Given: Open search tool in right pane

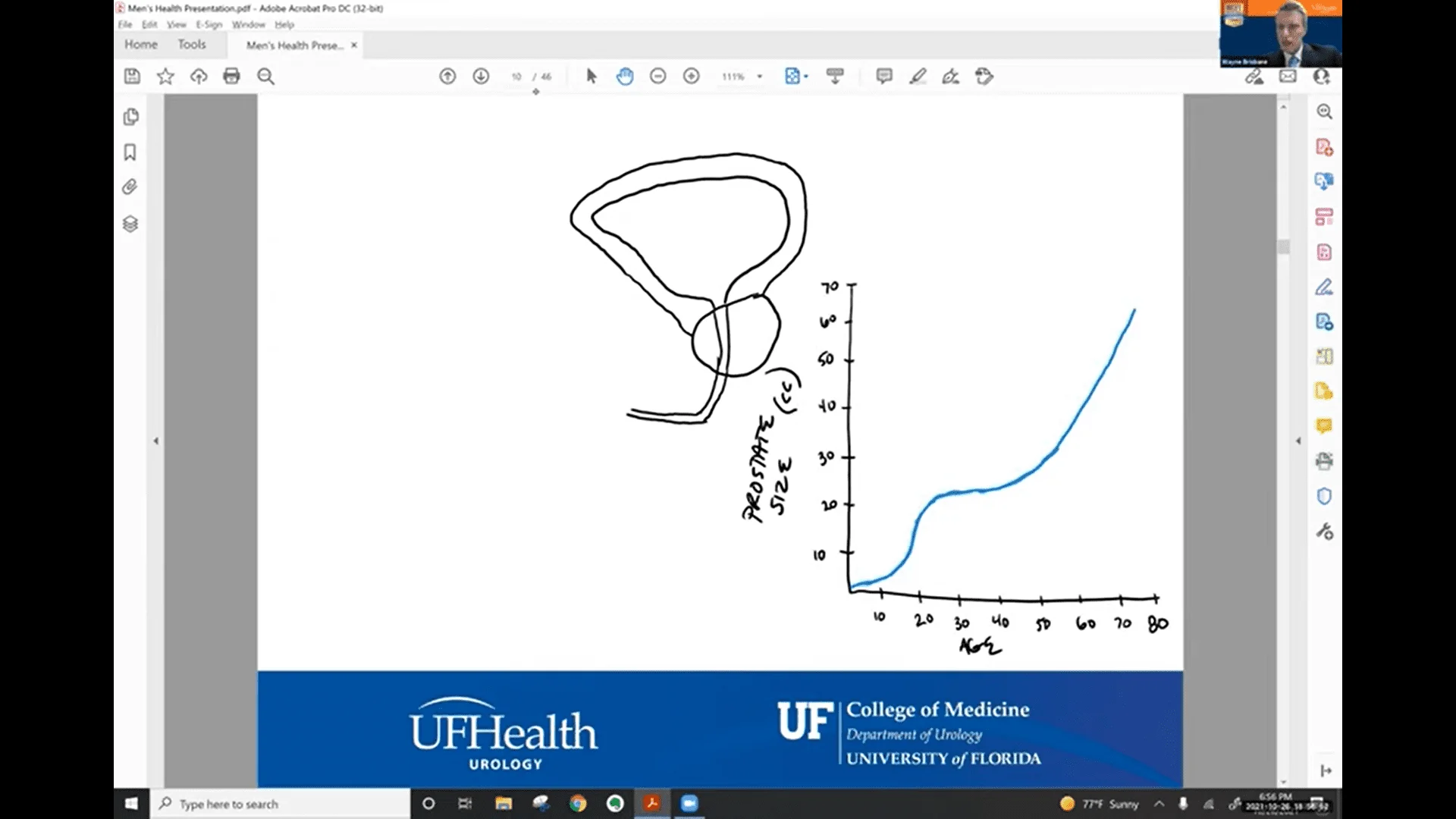Looking at the screenshot, I should click(1324, 111).
